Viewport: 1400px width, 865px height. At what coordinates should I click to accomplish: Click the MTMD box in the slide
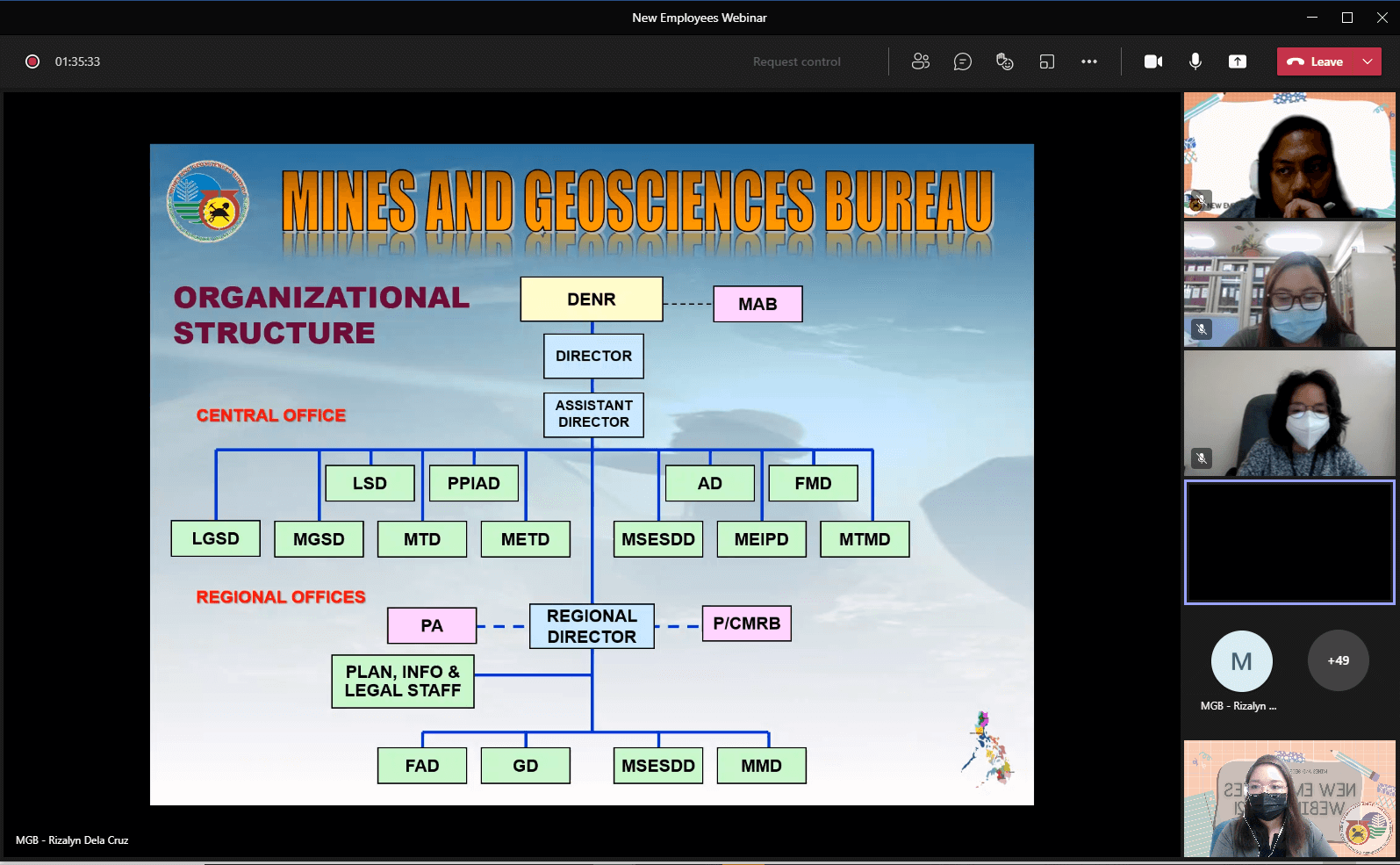[x=865, y=539]
